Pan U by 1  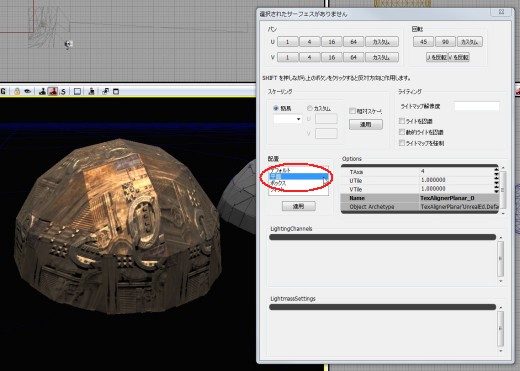[x=287, y=42]
